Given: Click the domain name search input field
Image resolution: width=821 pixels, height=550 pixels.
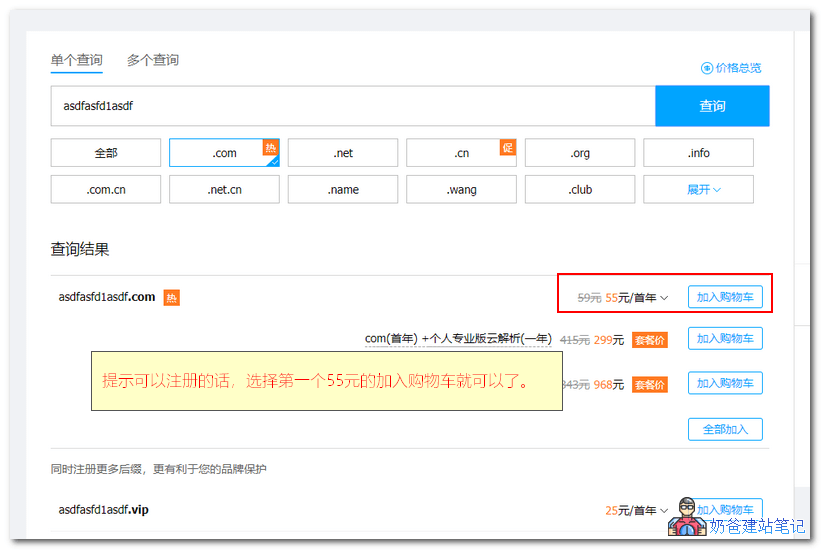Looking at the screenshot, I should [x=352, y=106].
